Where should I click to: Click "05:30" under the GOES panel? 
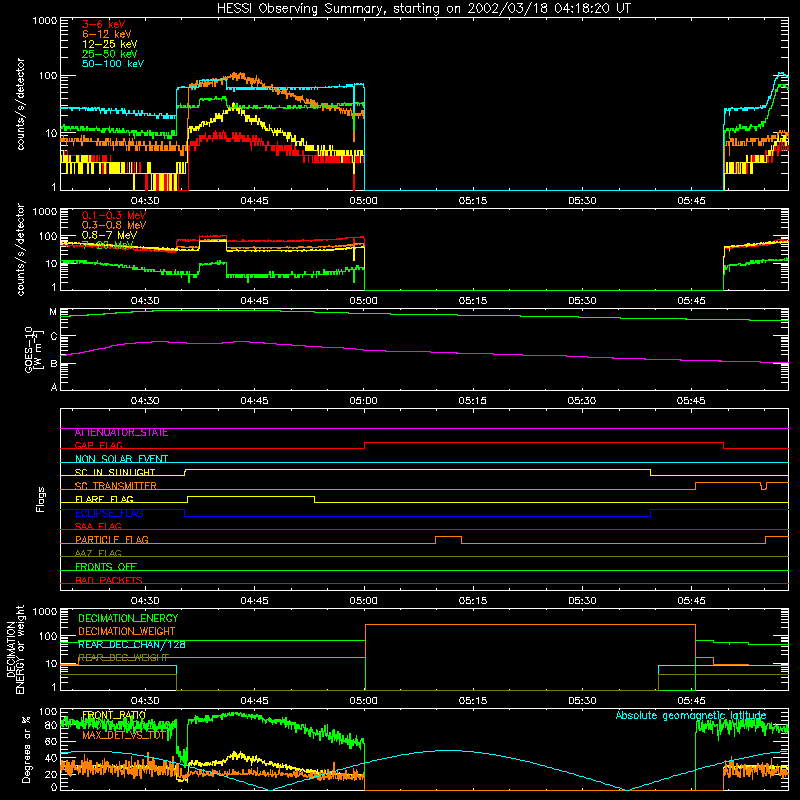pyautogui.click(x=582, y=401)
